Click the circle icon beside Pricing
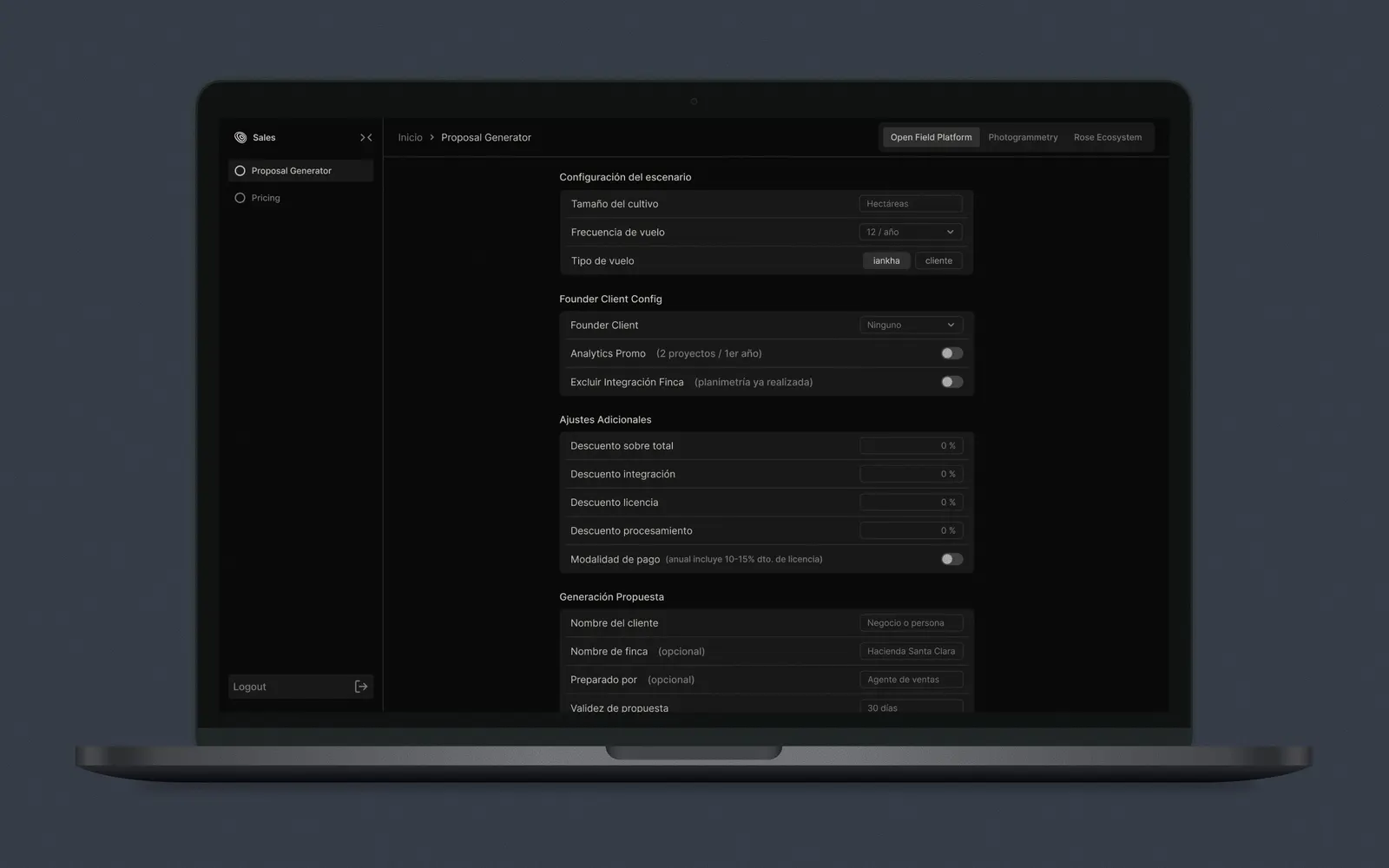This screenshot has width=1389, height=868. (240, 198)
